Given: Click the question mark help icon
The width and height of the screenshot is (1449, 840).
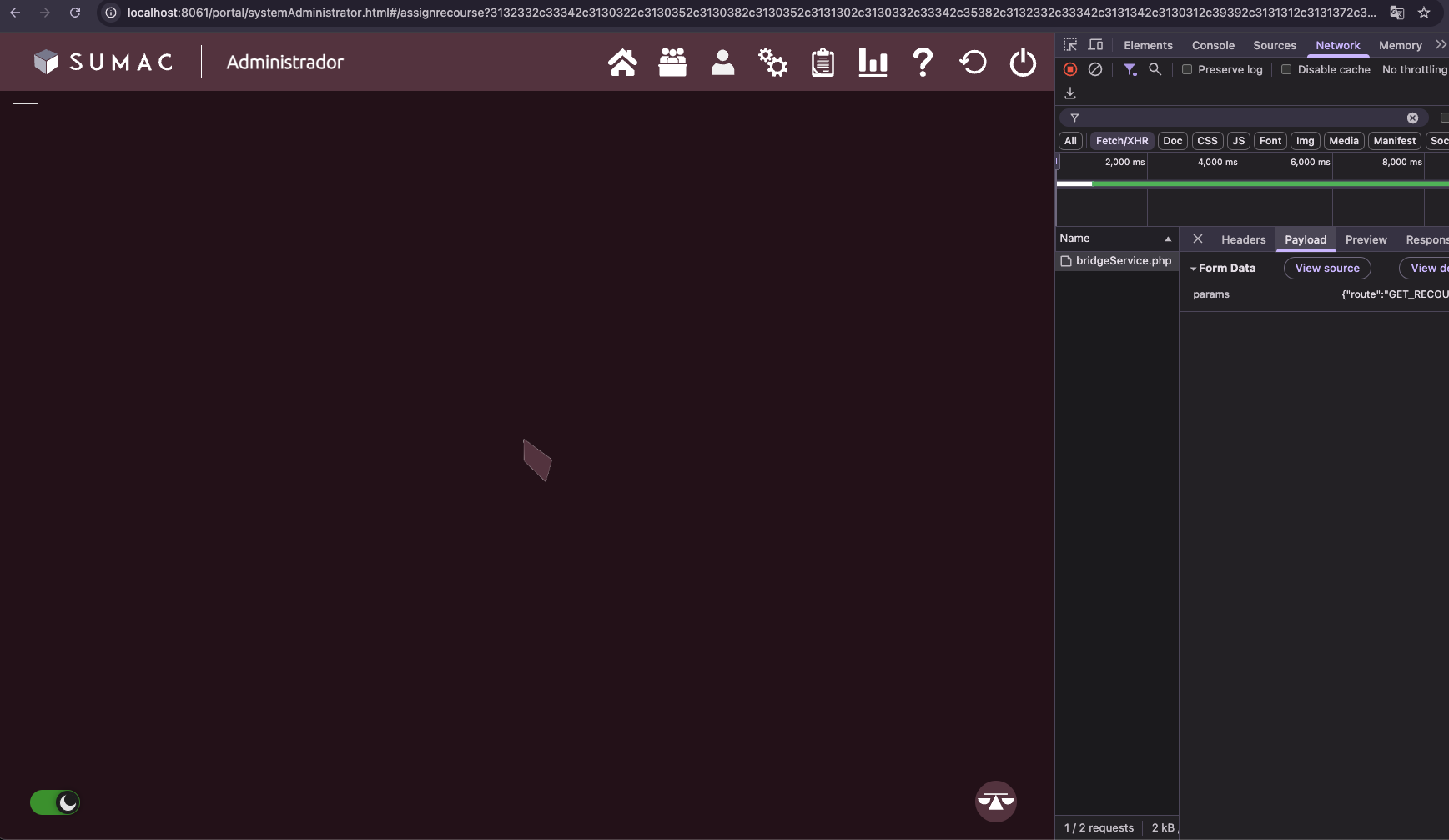Looking at the screenshot, I should pos(923,63).
